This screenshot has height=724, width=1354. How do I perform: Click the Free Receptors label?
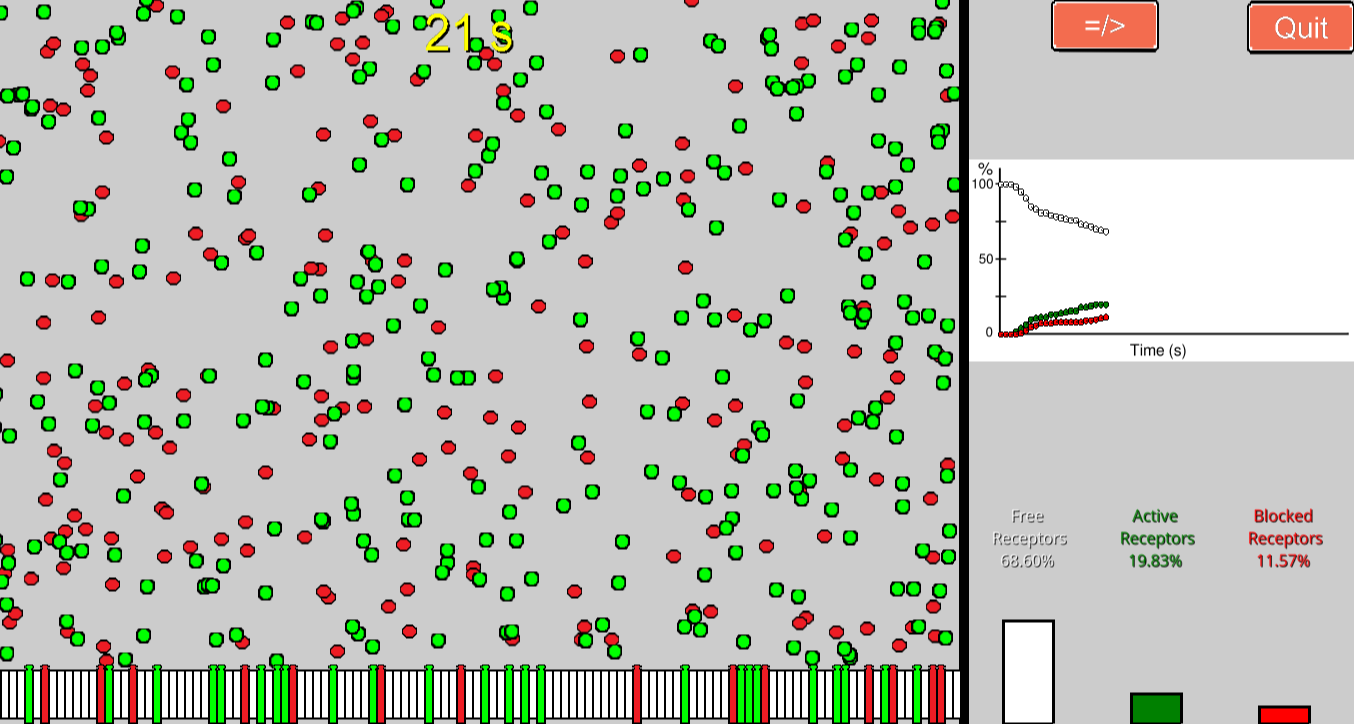tap(1028, 527)
